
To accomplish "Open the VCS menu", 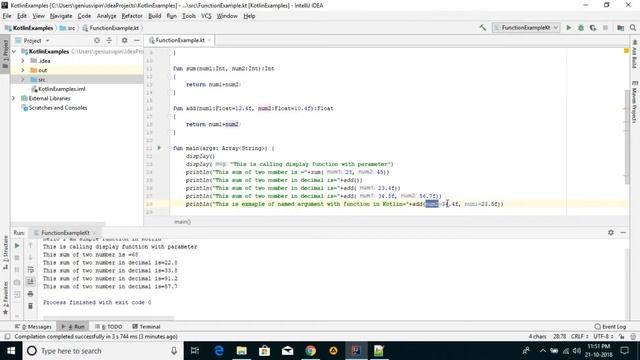I will pos(206,16).
